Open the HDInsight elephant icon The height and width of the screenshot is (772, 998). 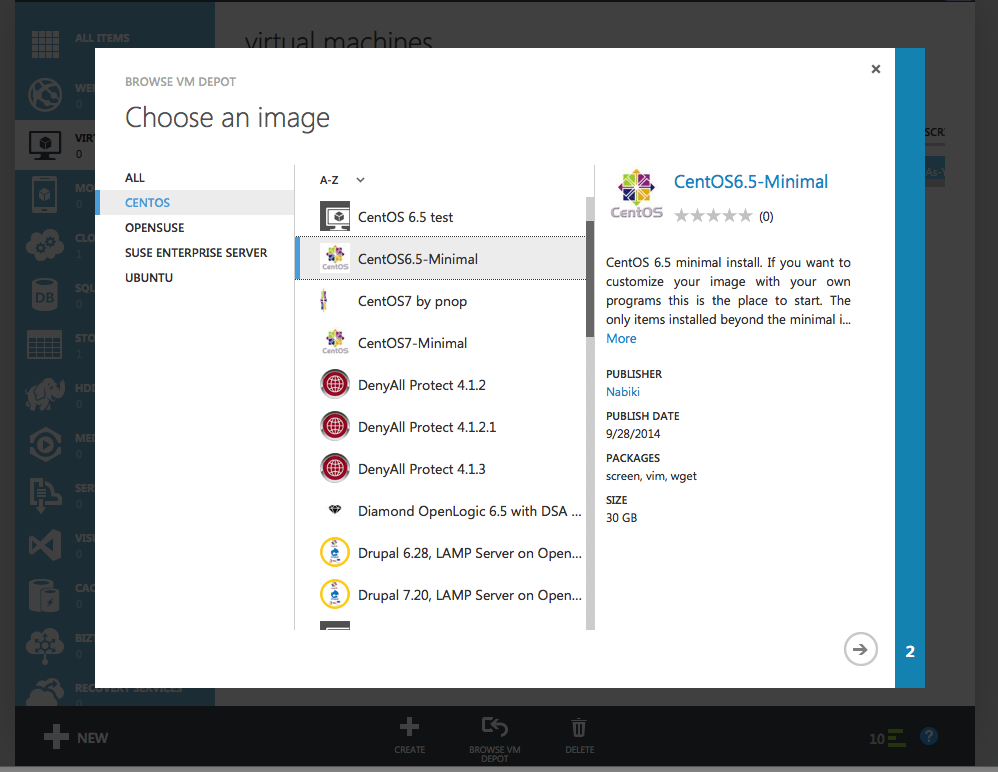[45, 394]
